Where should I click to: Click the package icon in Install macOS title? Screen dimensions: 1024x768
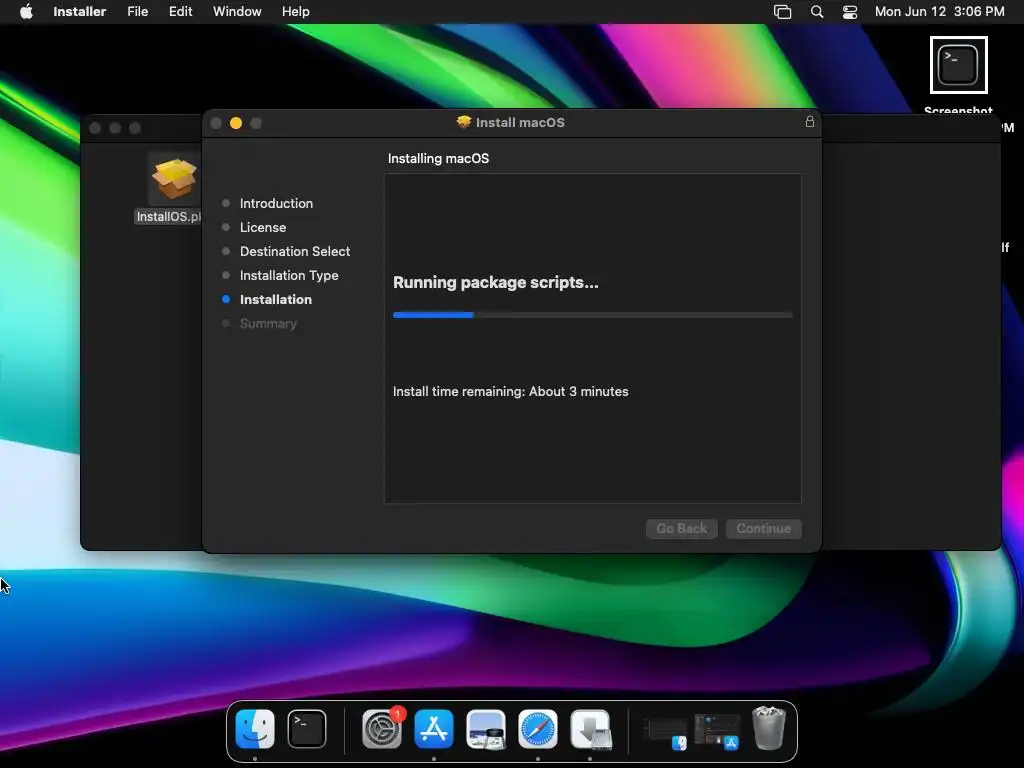pos(464,122)
